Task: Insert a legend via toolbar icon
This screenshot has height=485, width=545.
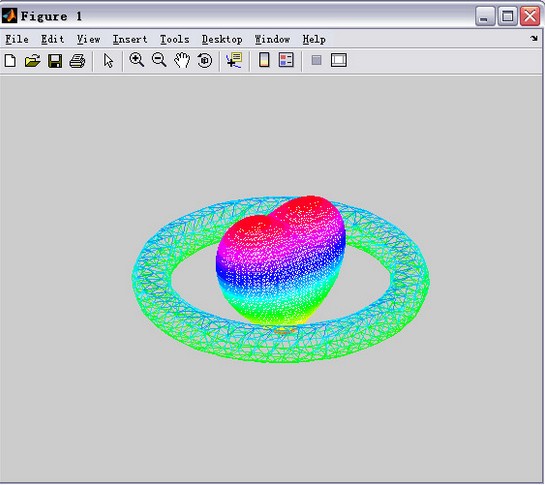Action: tap(286, 60)
